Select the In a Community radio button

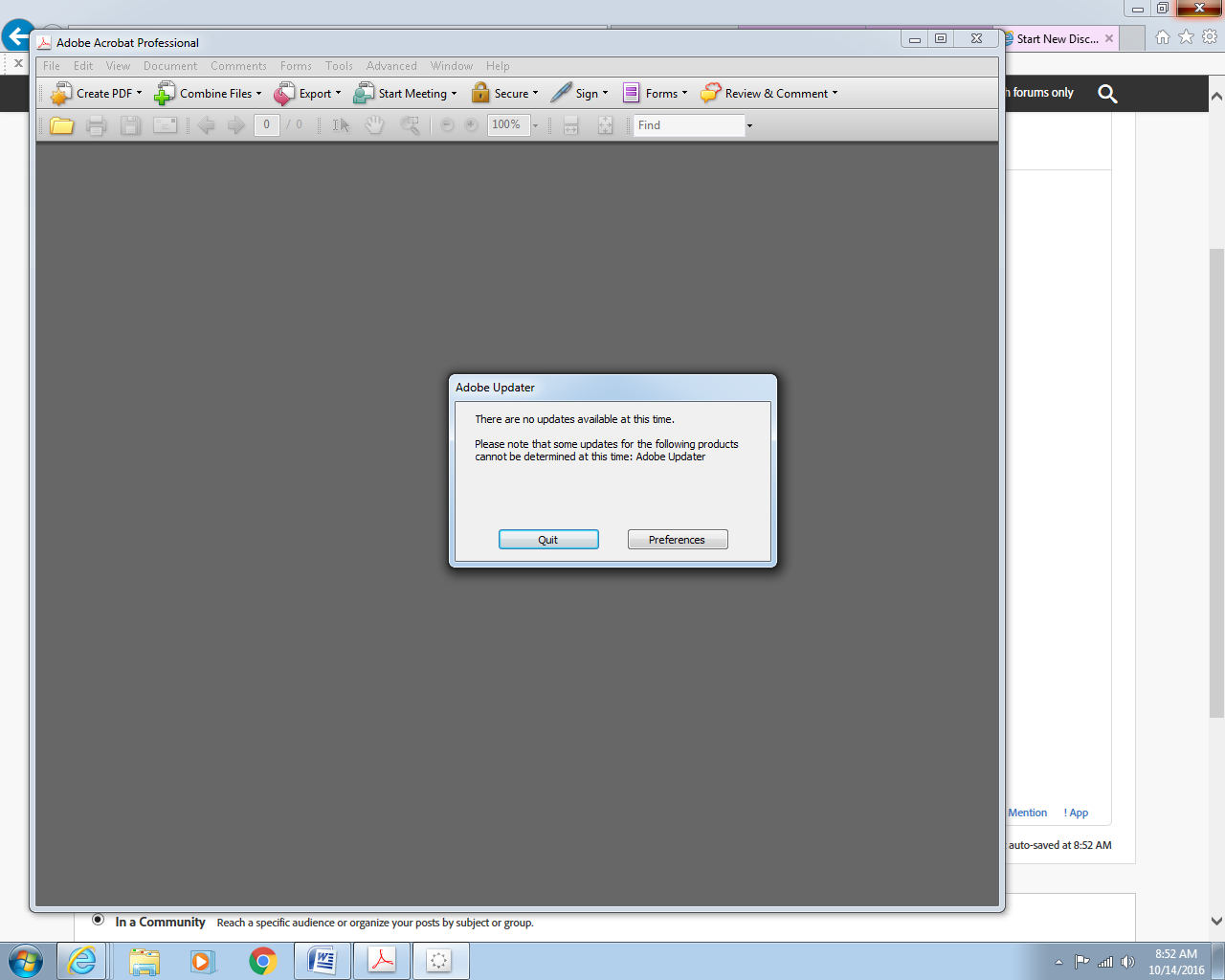pos(98,920)
